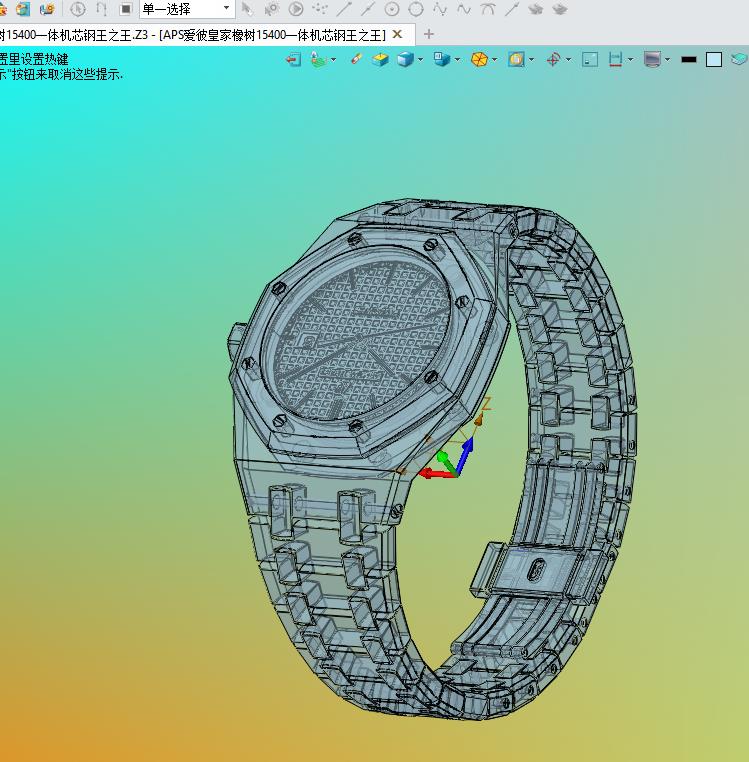Click the grayed diagonal line tool icon
This screenshot has width=749, height=762.
[344, 9]
